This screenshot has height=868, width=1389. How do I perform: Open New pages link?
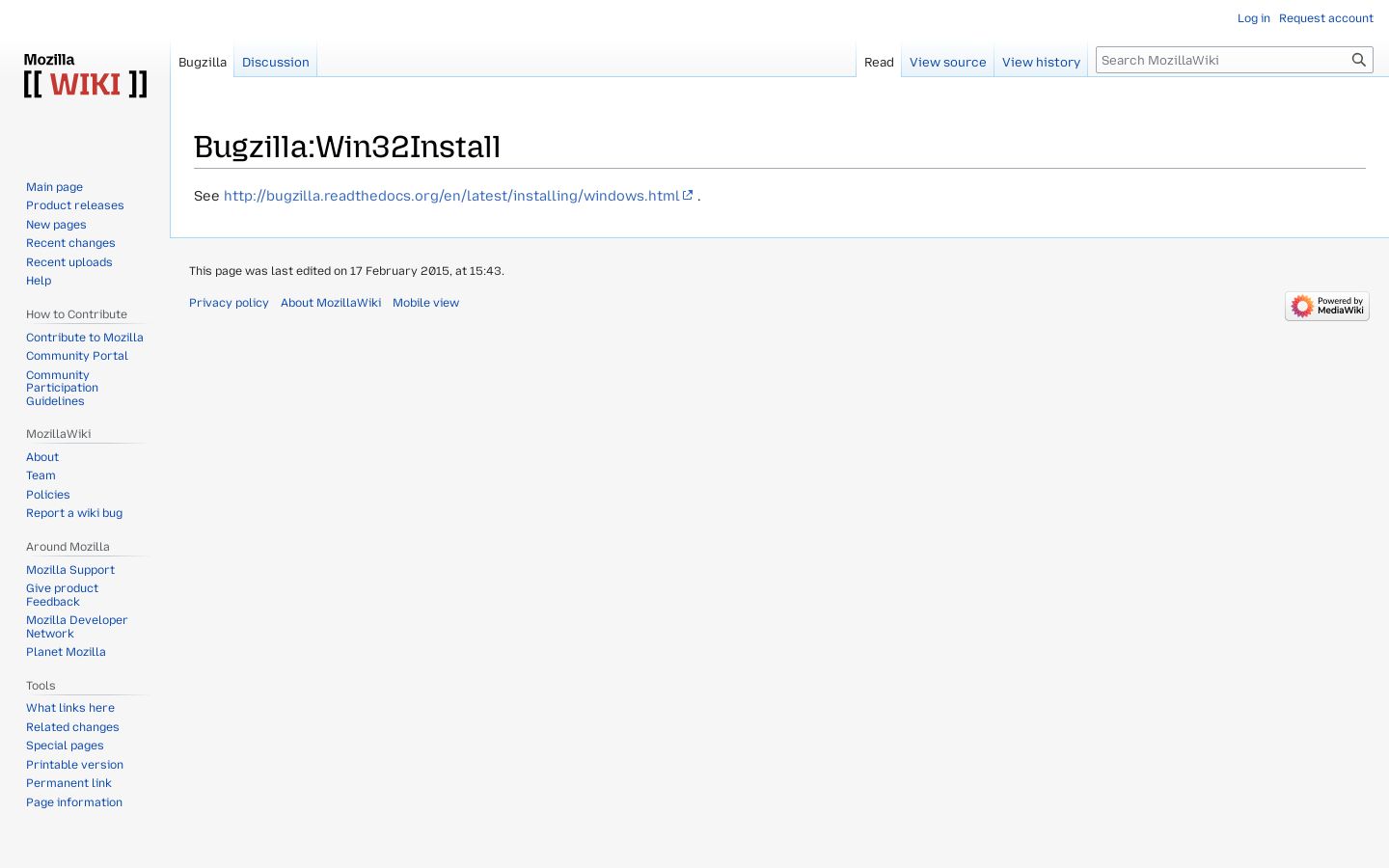(56, 225)
